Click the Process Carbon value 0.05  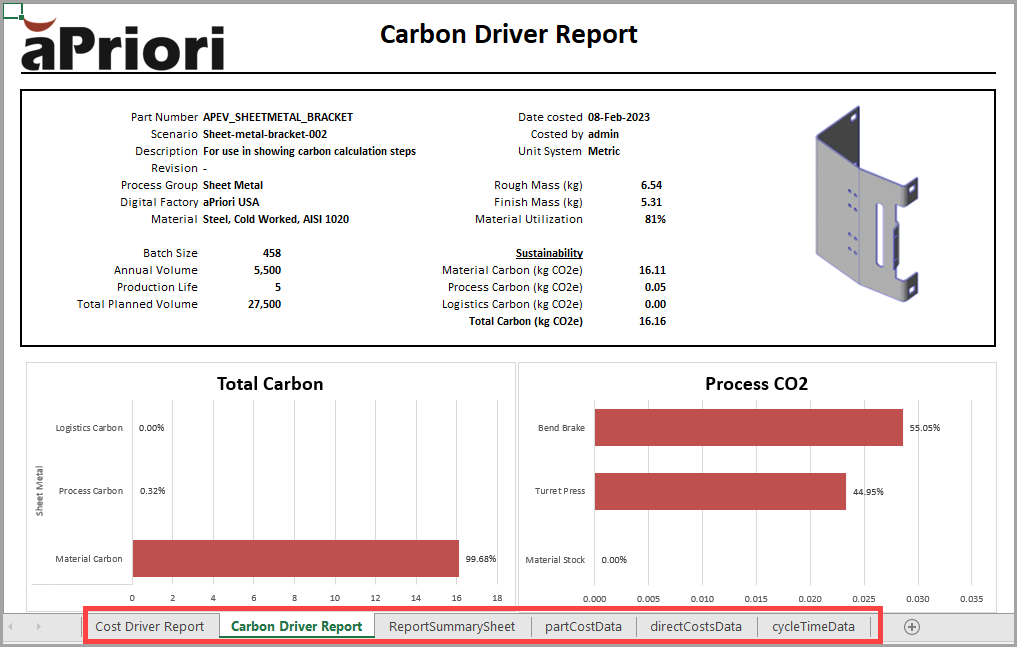(655, 287)
